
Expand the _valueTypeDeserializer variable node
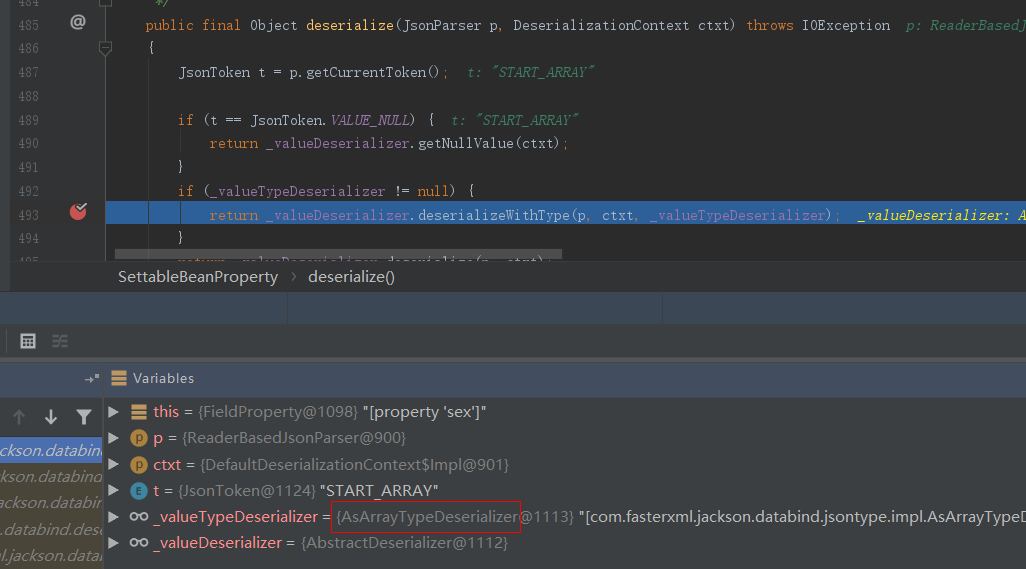114,517
